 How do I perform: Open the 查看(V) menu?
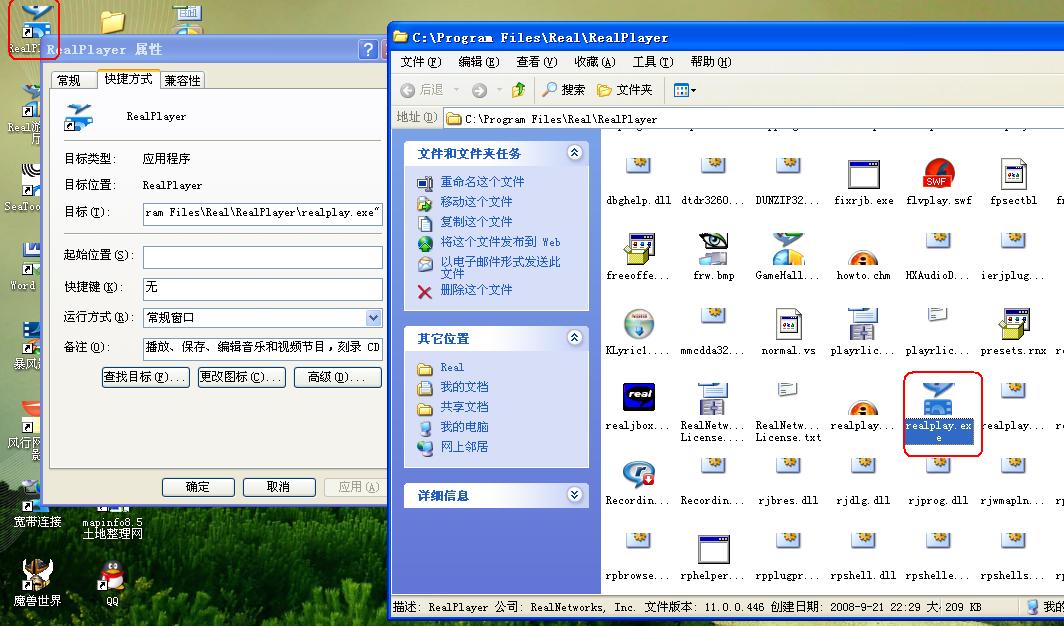tap(536, 62)
